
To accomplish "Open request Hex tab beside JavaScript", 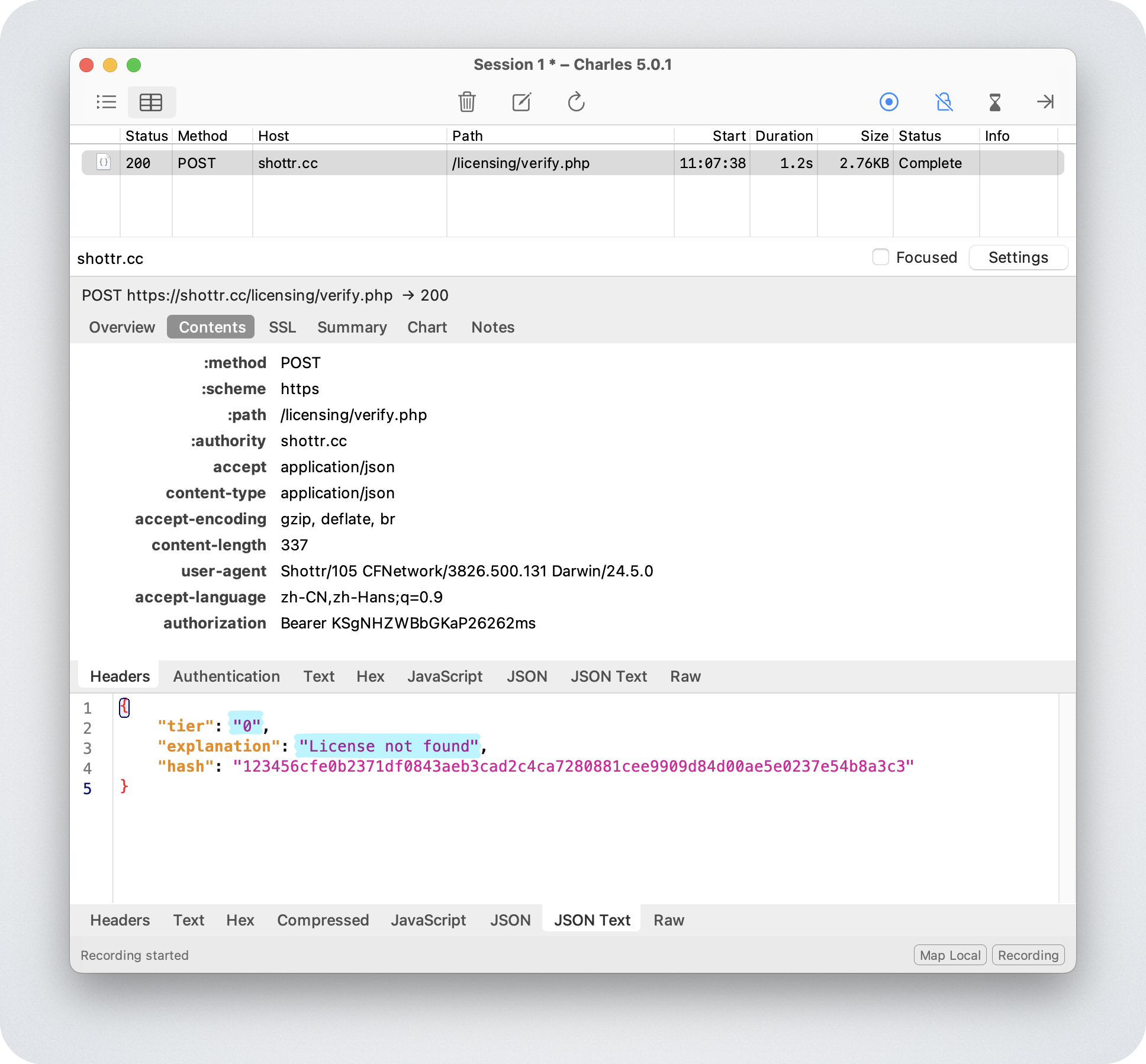I will click(x=371, y=676).
